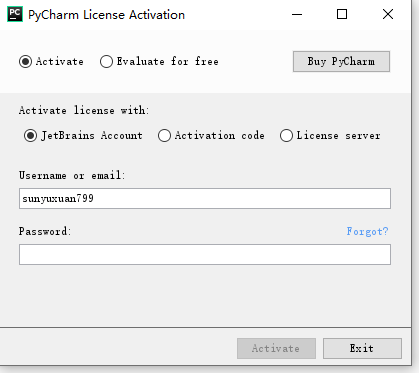Image resolution: width=419 pixels, height=373 pixels.
Task: Click the username text sunyuxuan799
Action: point(58,199)
